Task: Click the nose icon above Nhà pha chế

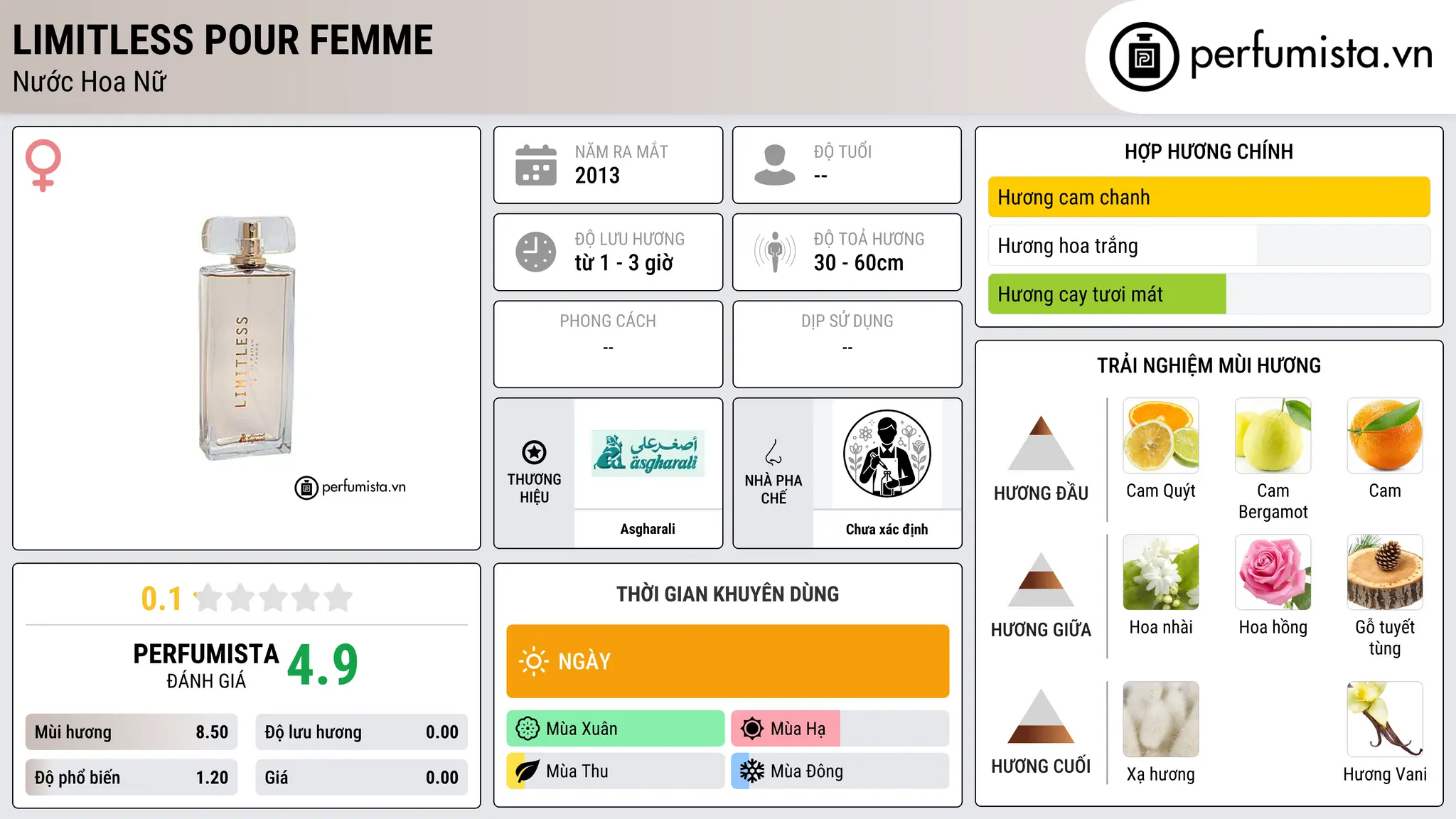Action: (773, 452)
